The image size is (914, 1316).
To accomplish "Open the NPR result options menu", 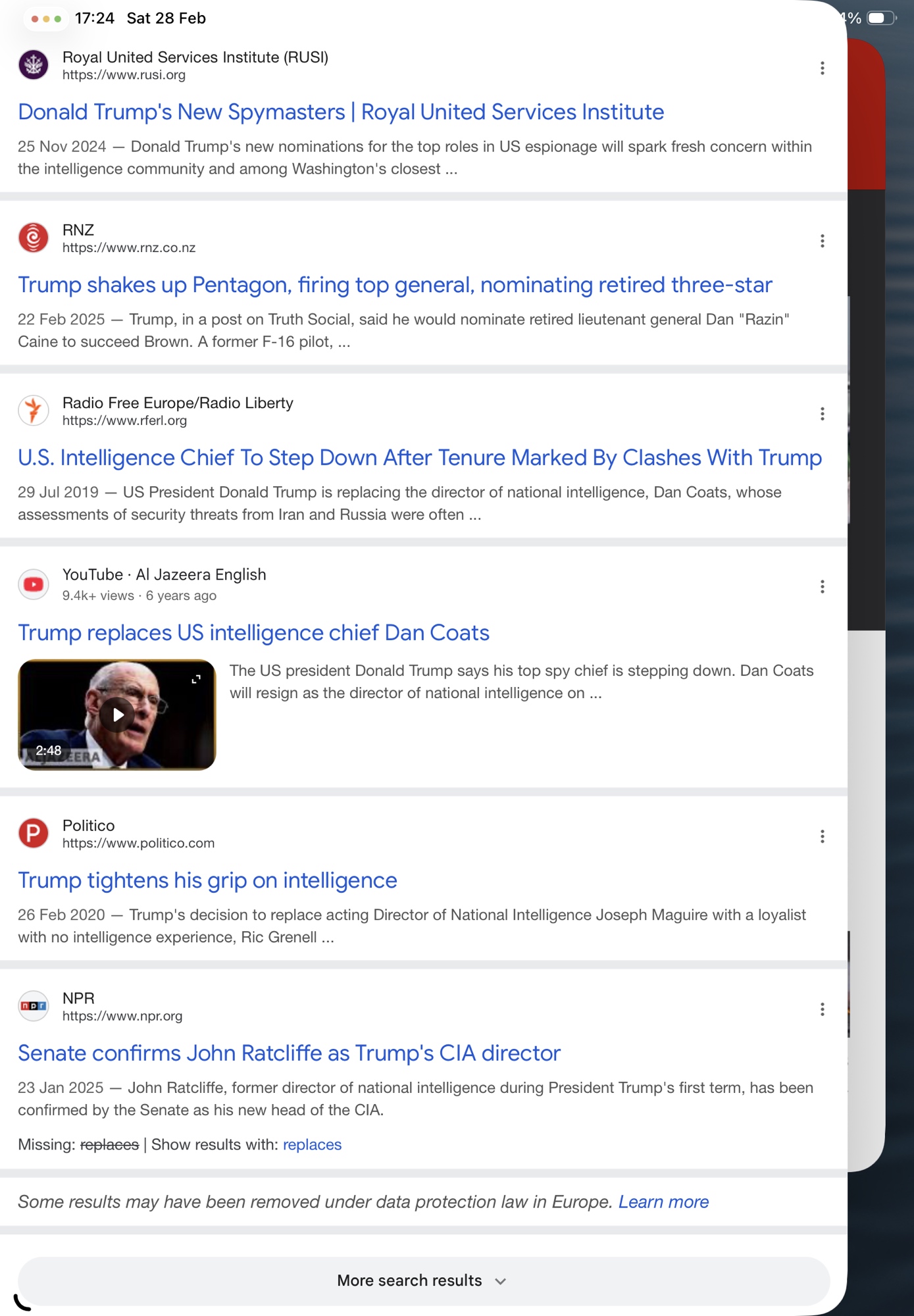I will (x=822, y=1009).
